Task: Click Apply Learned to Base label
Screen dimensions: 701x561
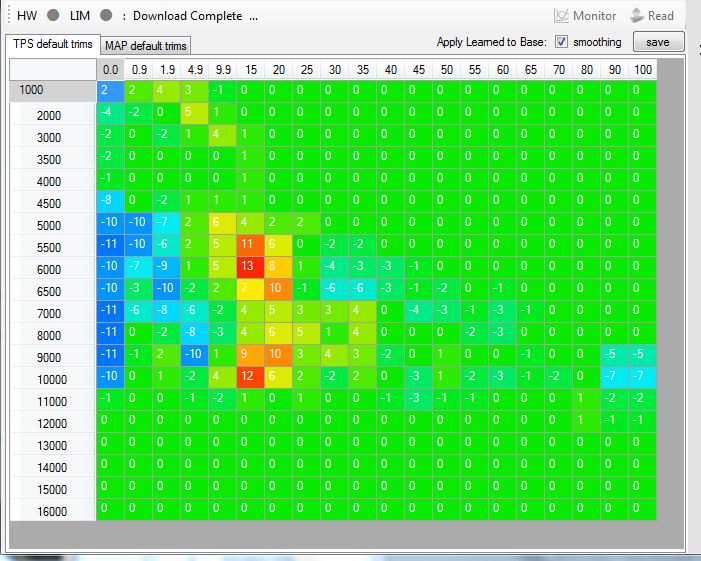Action: click(x=491, y=42)
